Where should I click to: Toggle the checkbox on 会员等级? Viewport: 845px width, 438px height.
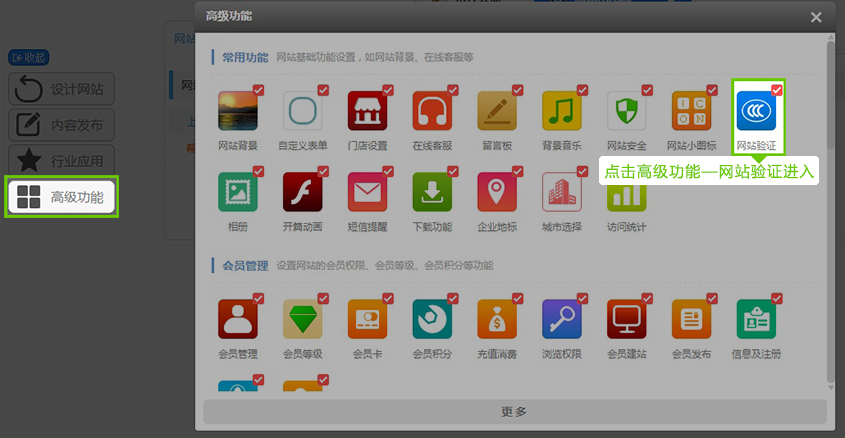point(323,298)
